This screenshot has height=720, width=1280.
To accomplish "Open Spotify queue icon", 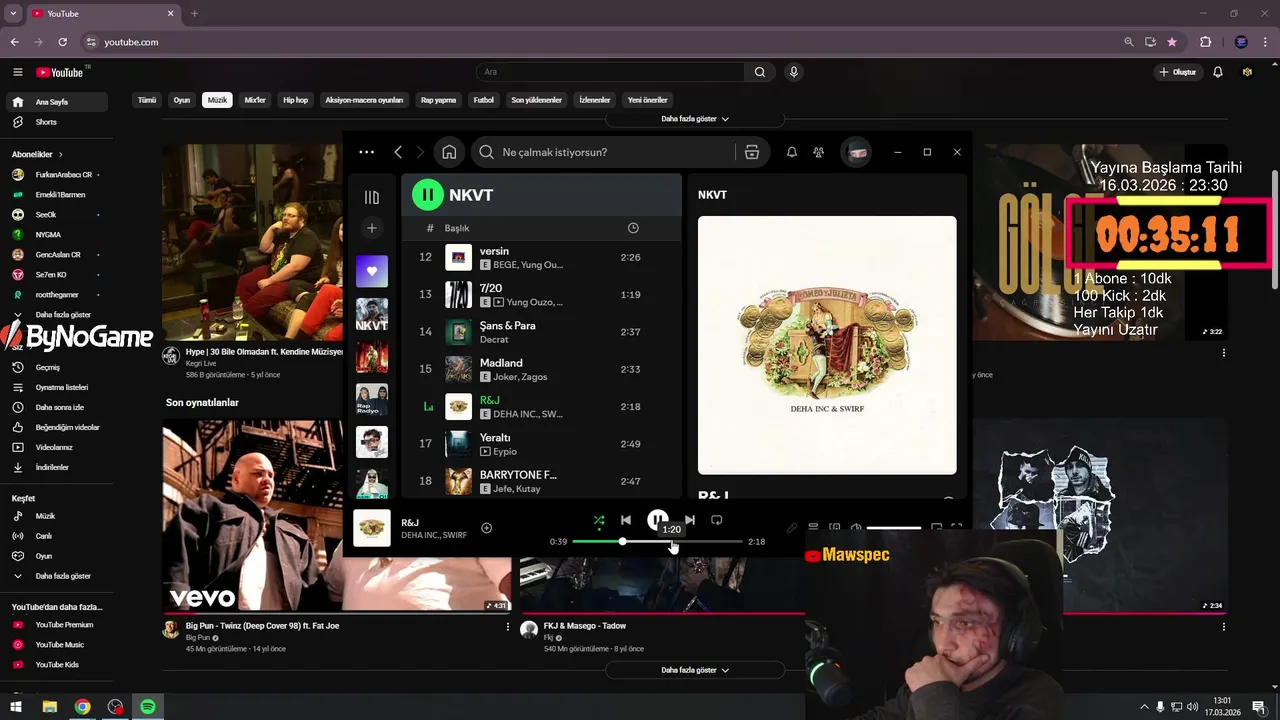I will click(813, 527).
